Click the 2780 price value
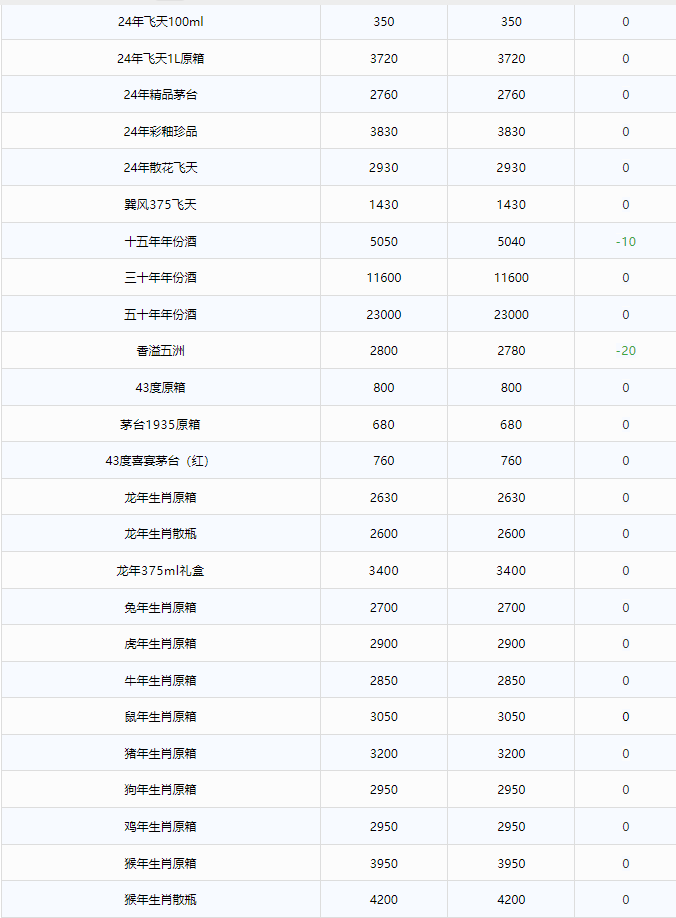The image size is (676, 918). click(512, 351)
